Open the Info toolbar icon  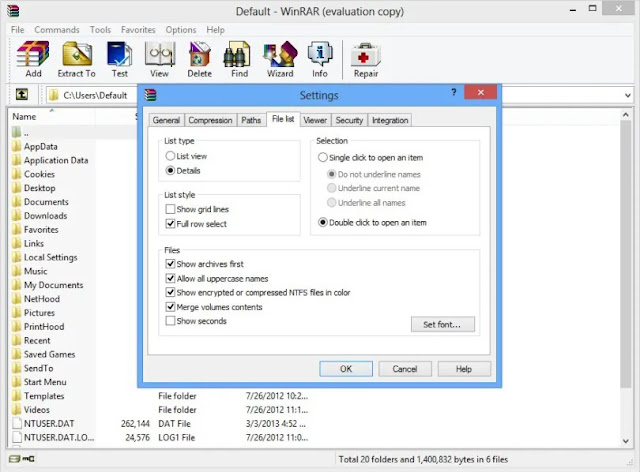click(x=320, y=54)
